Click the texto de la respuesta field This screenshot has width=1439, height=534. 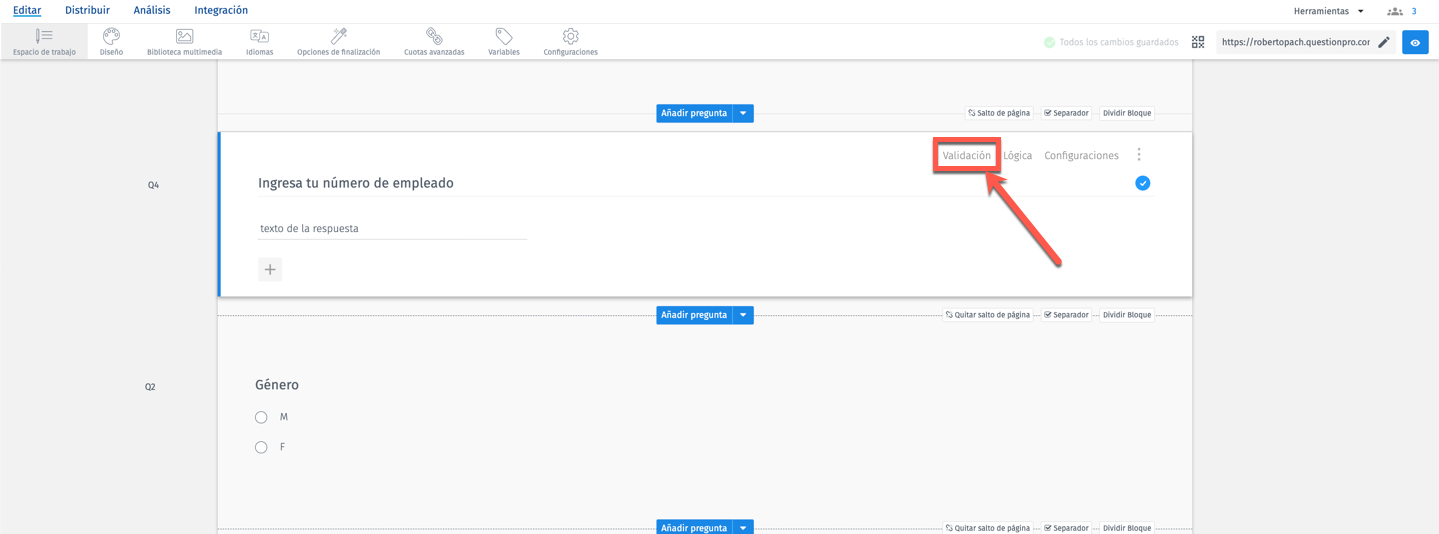click(392, 229)
